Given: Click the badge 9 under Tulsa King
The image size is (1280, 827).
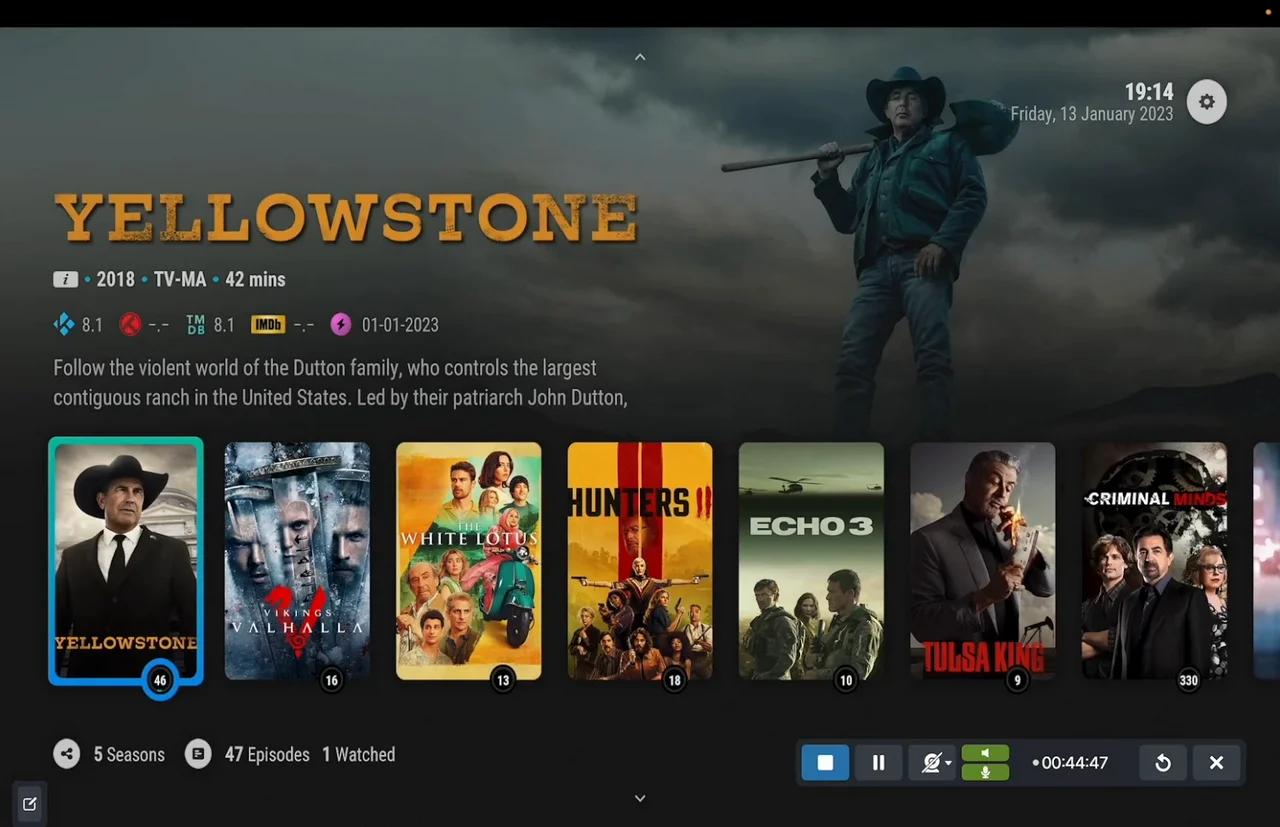Looking at the screenshot, I should point(1017,680).
